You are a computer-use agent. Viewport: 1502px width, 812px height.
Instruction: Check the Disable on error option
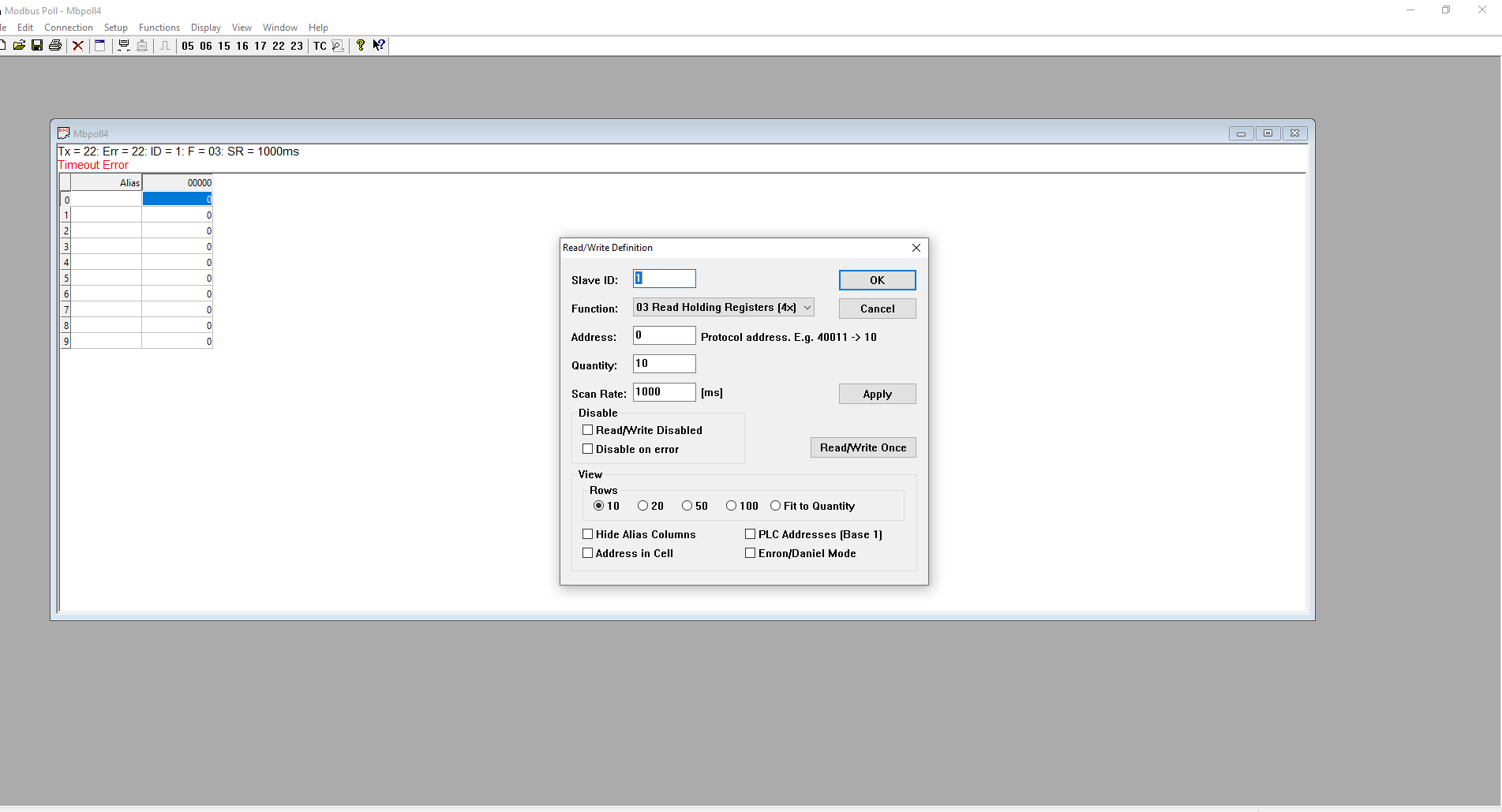tap(588, 449)
